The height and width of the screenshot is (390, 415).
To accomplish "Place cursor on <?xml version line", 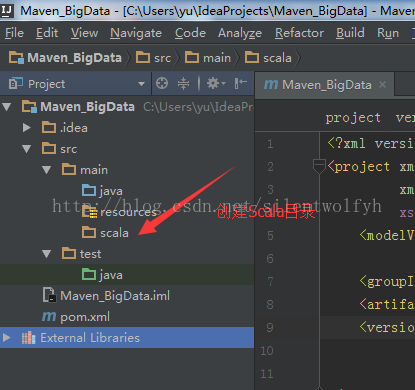I will 370,144.
